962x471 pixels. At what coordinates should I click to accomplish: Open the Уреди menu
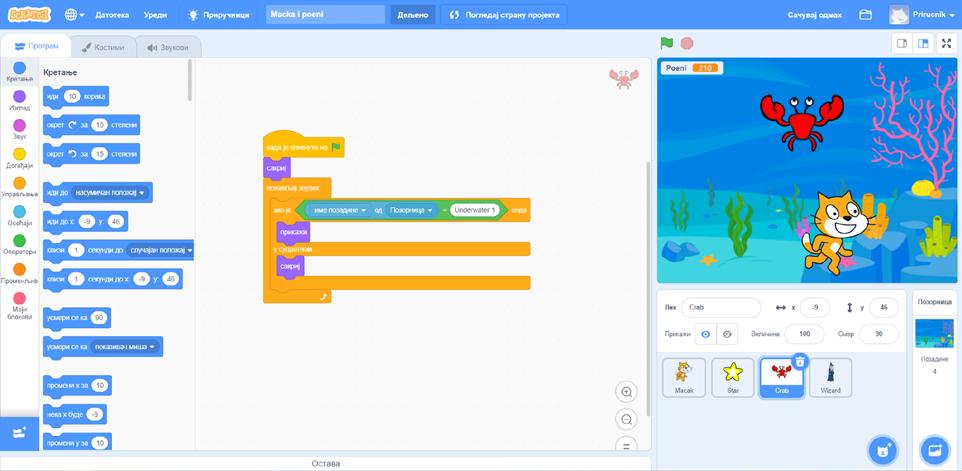(155, 15)
